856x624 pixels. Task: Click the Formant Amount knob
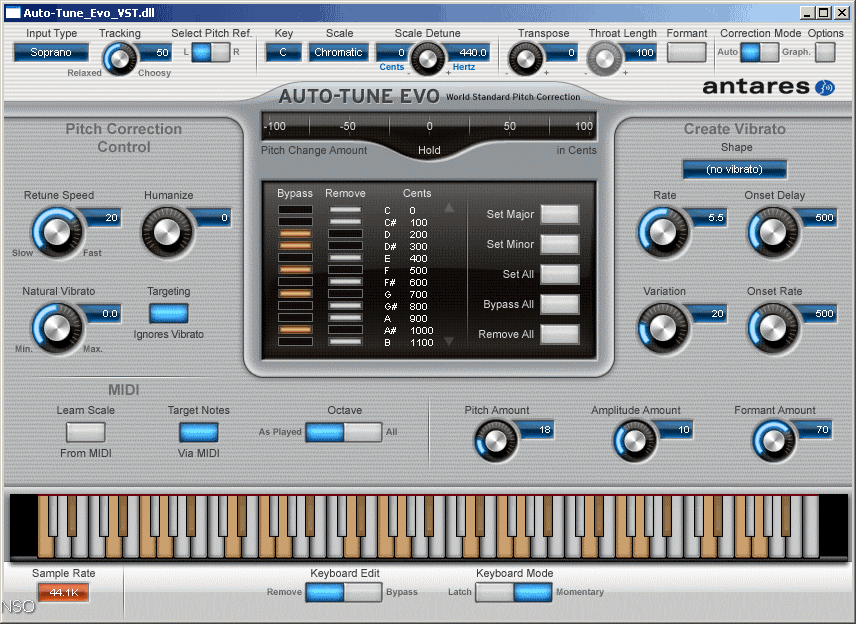coord(774,441)
